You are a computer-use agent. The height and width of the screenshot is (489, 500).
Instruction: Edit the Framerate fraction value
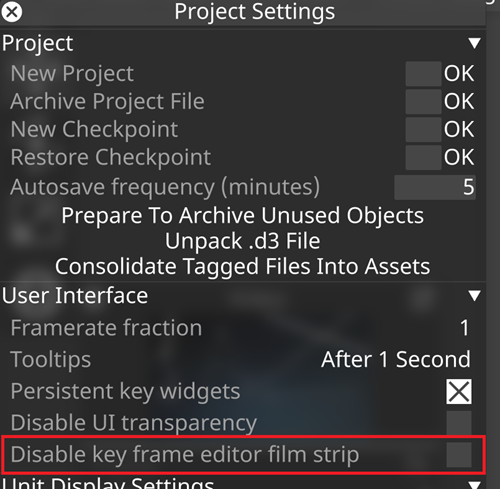pos(465,328)
